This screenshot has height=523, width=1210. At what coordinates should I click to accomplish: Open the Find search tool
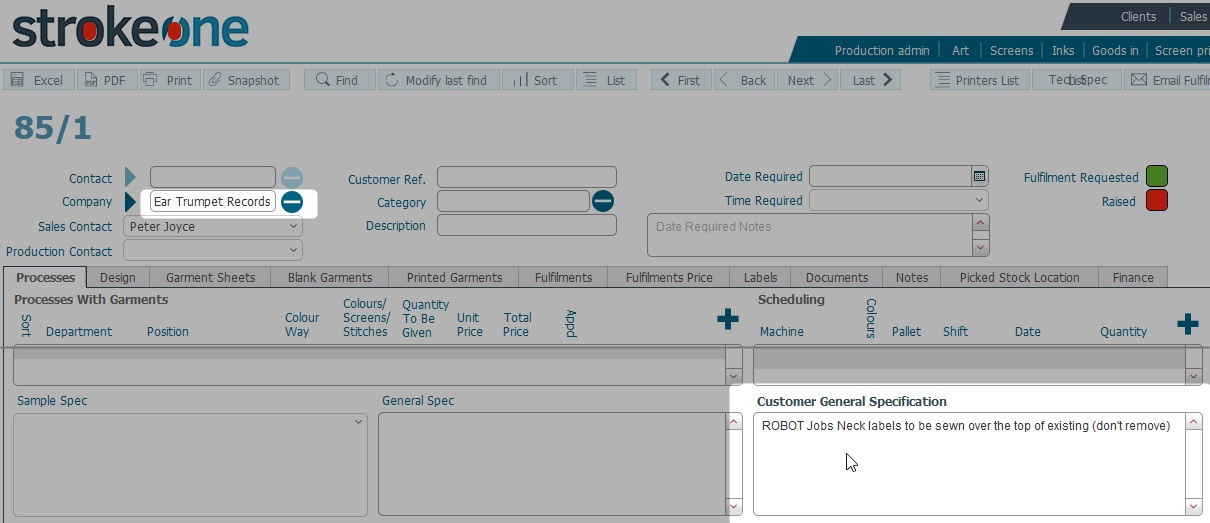(x=338, y=80)
